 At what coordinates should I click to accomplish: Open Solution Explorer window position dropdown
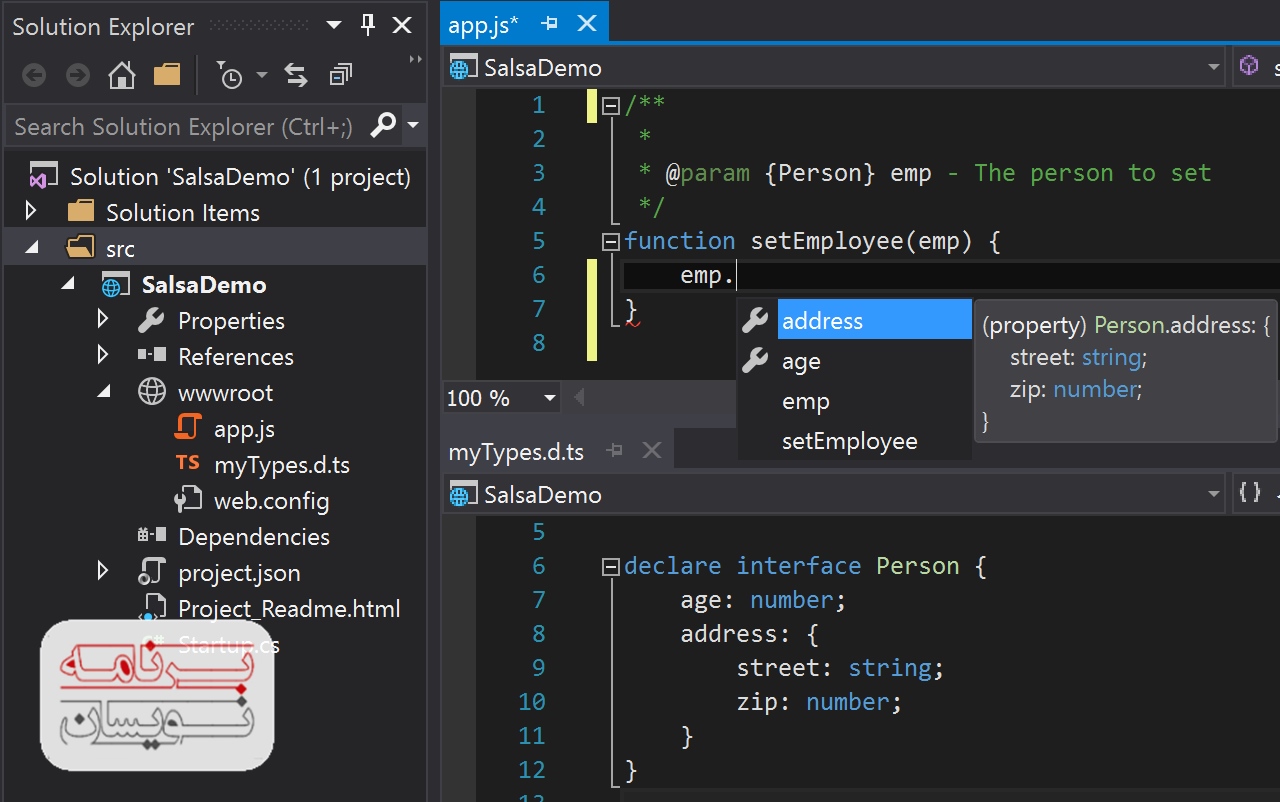tap(334, 25)
